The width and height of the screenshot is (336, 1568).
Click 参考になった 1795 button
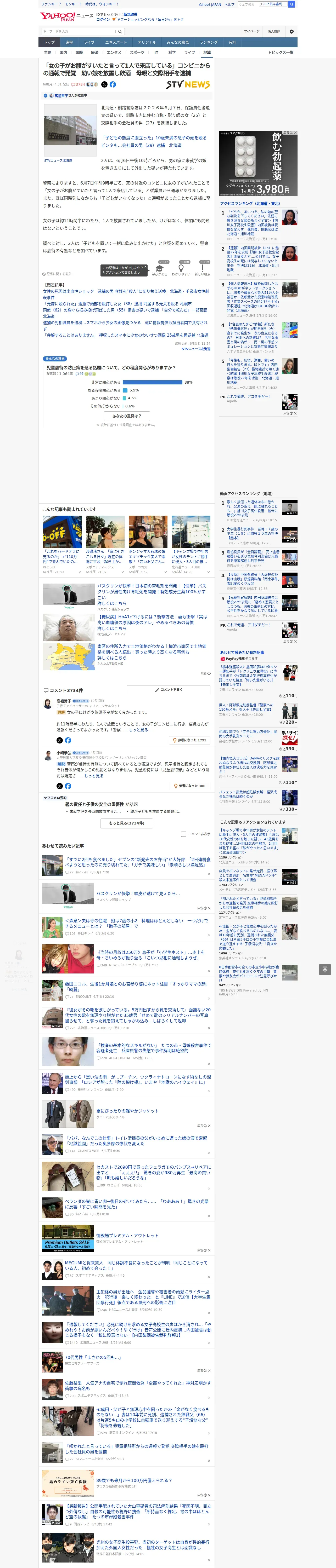click(x=190, y=740)
